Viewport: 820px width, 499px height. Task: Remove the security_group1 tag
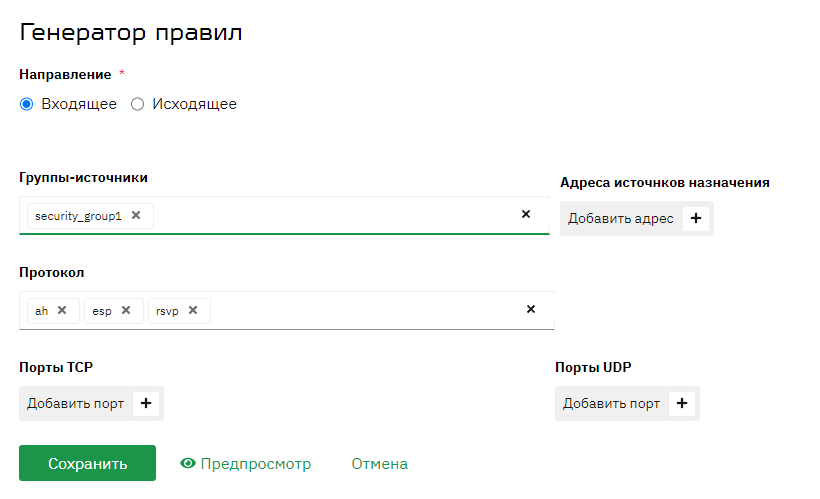click(x=136, y=215)
